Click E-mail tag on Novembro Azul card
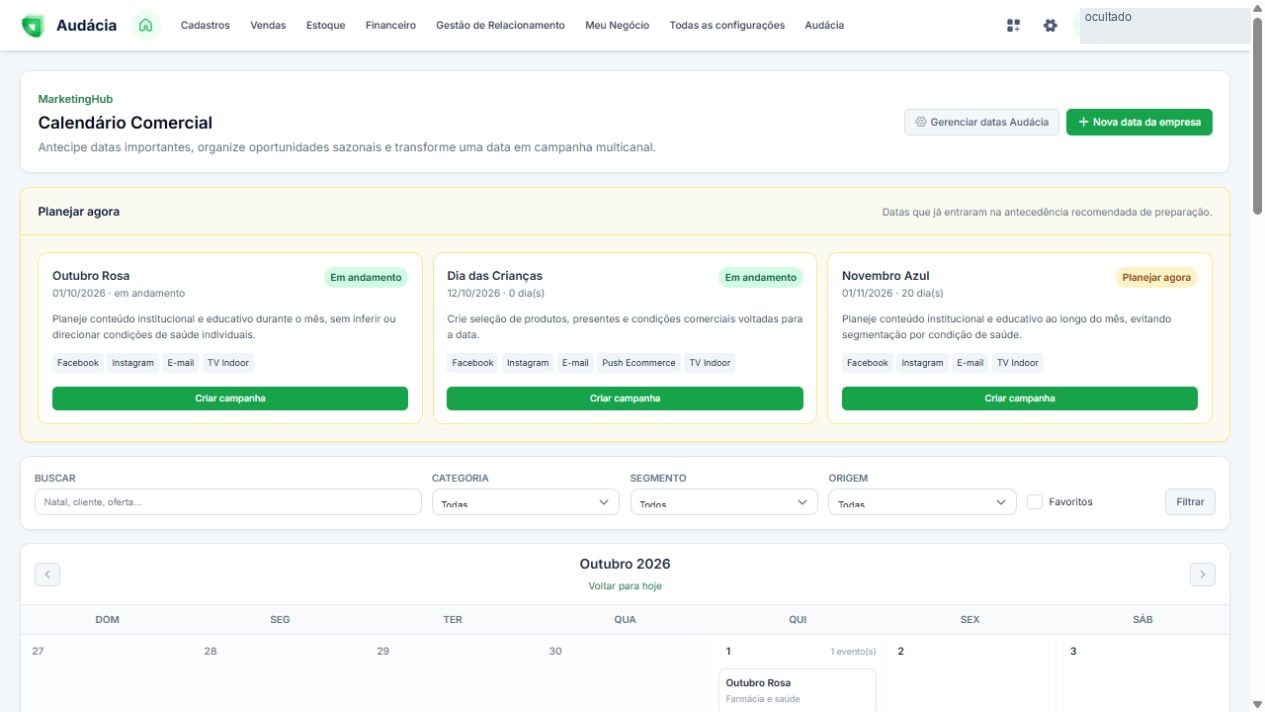The image size is (1265, 712). click(970, 363)
